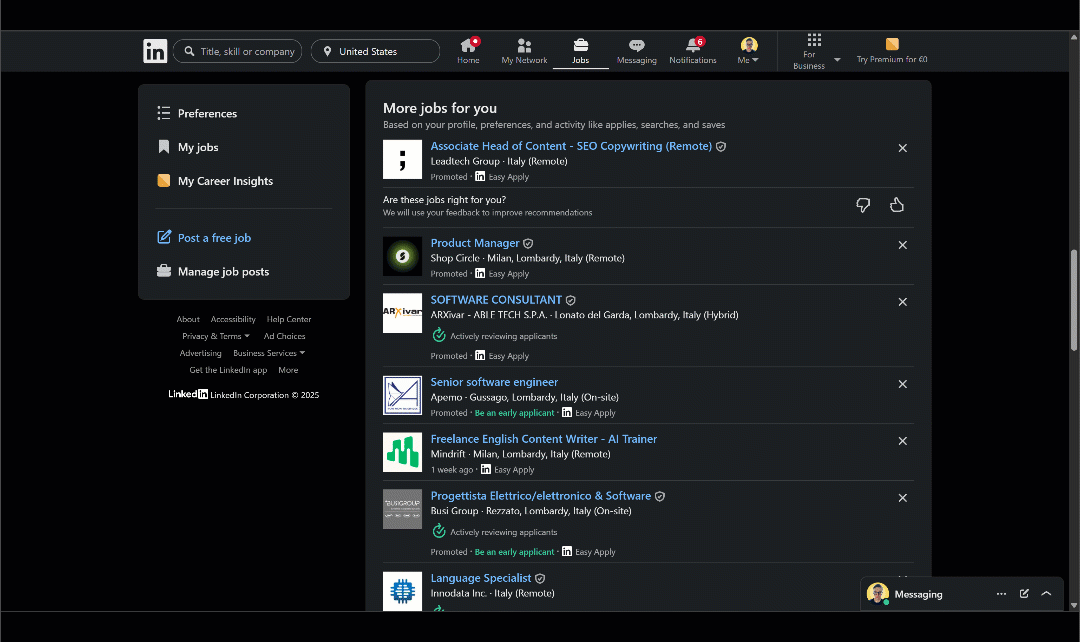View Notifications bell

tap(693, 51)
